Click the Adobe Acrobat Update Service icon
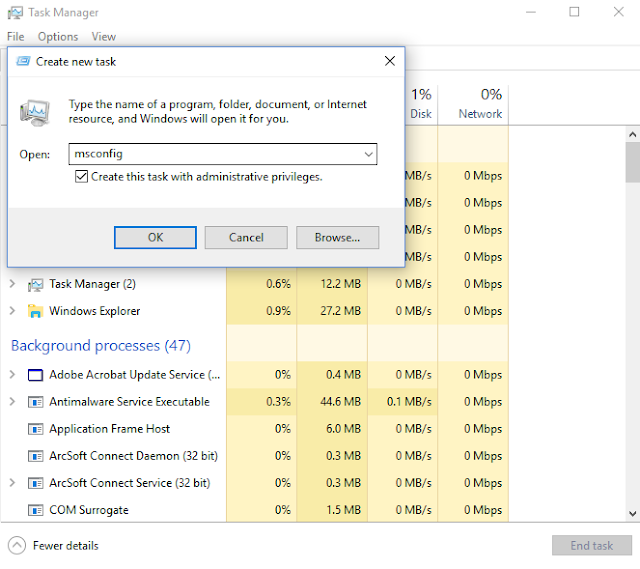 pos(36,375)
